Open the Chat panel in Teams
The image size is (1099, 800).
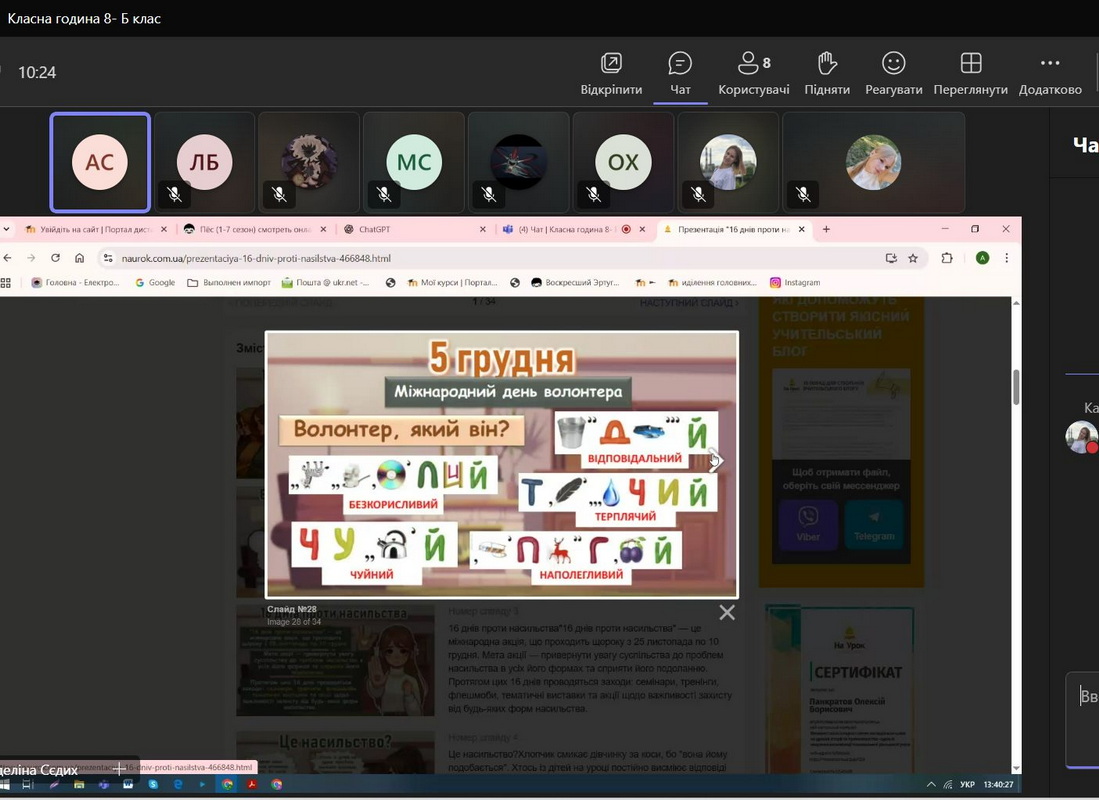pyautogui.click(x=680, y=74)
